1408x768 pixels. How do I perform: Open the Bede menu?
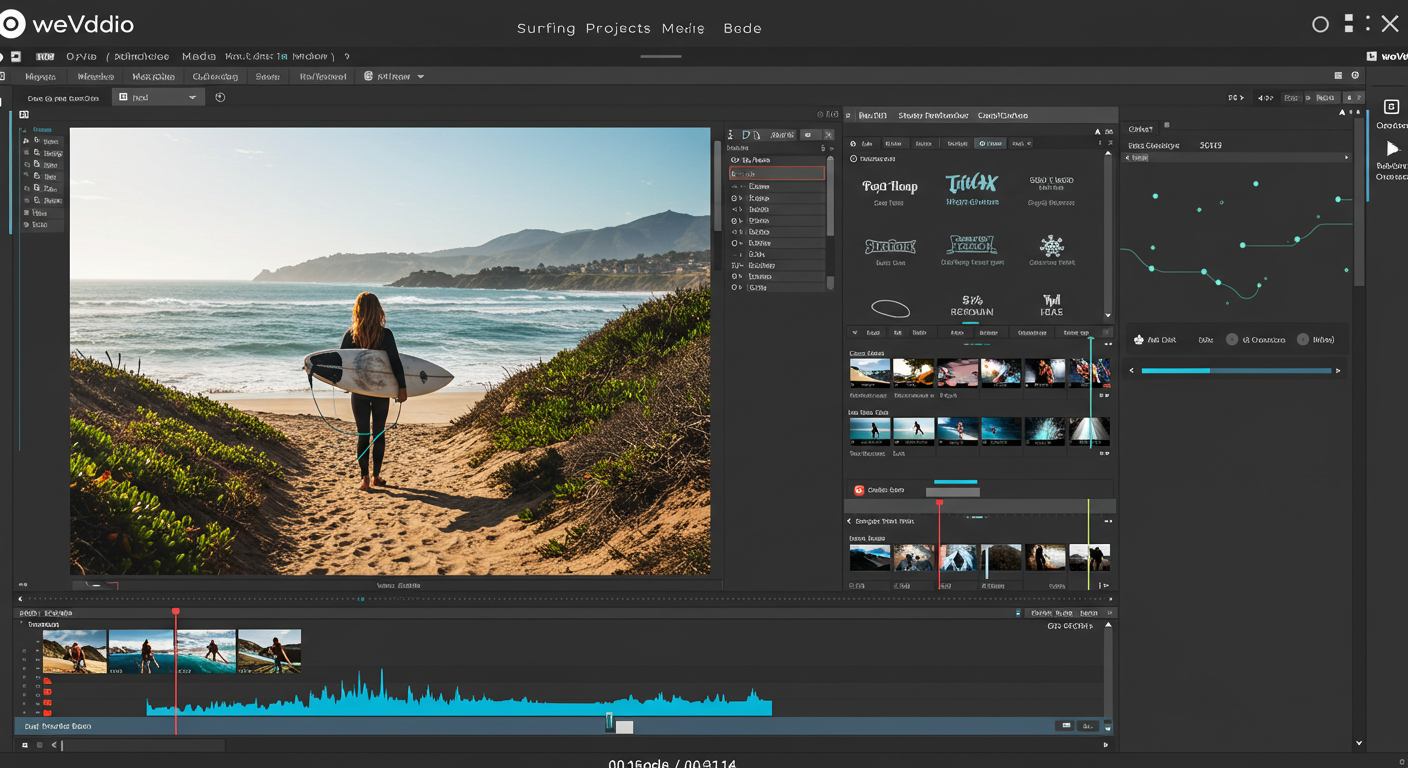click(742, 28)
